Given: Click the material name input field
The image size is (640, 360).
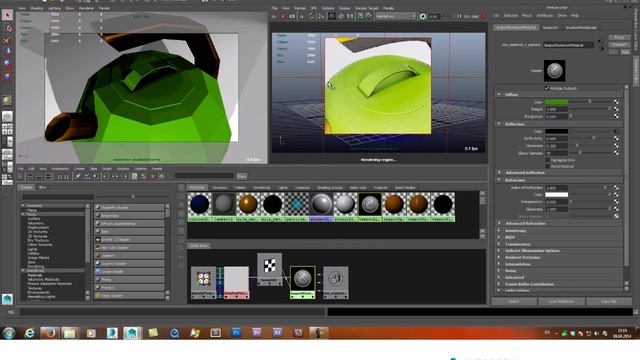Looking at the screenshot, I should coord(569,45).
